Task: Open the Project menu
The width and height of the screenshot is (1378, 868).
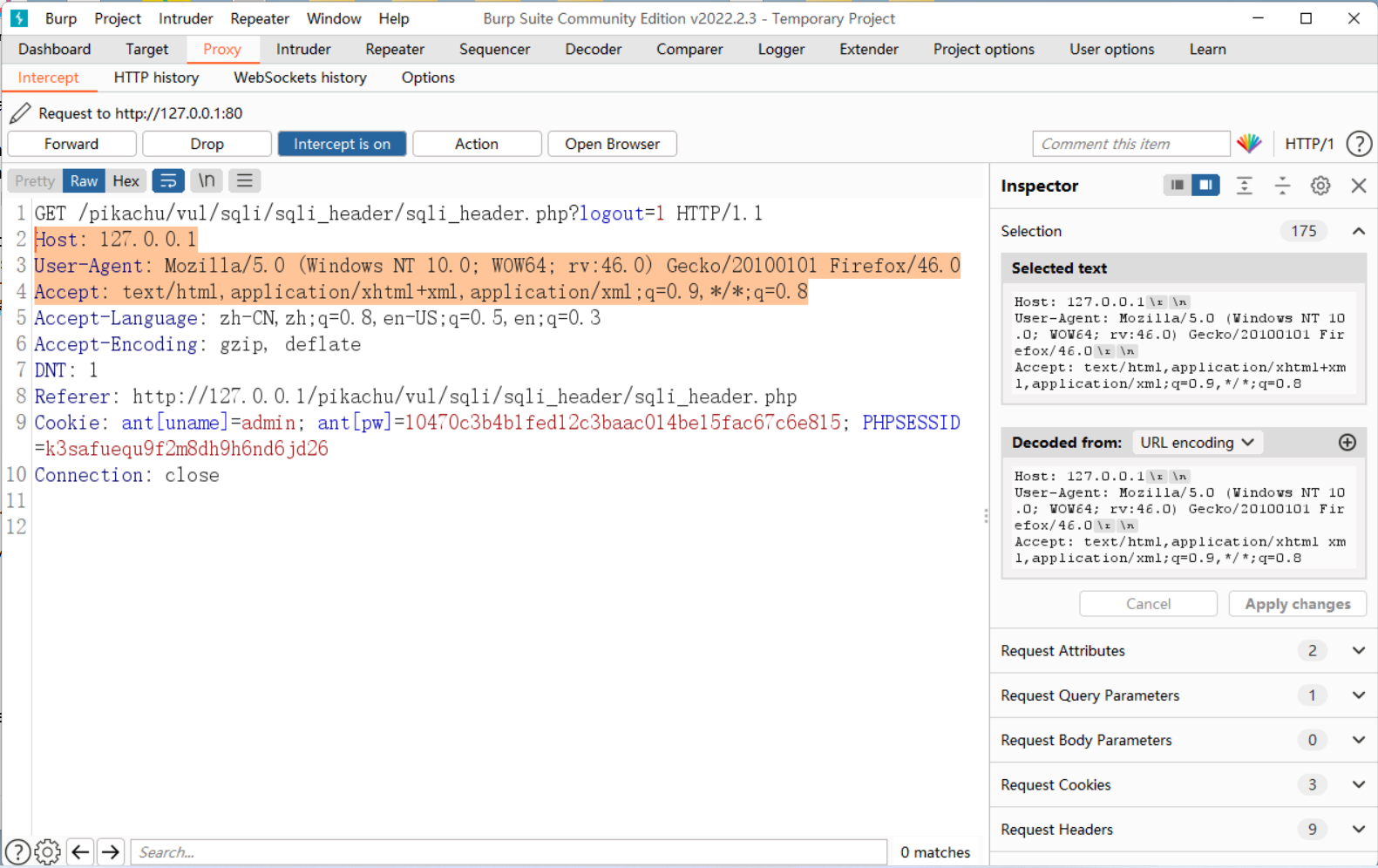Action: pyautogui.click(x=118, y=18)
